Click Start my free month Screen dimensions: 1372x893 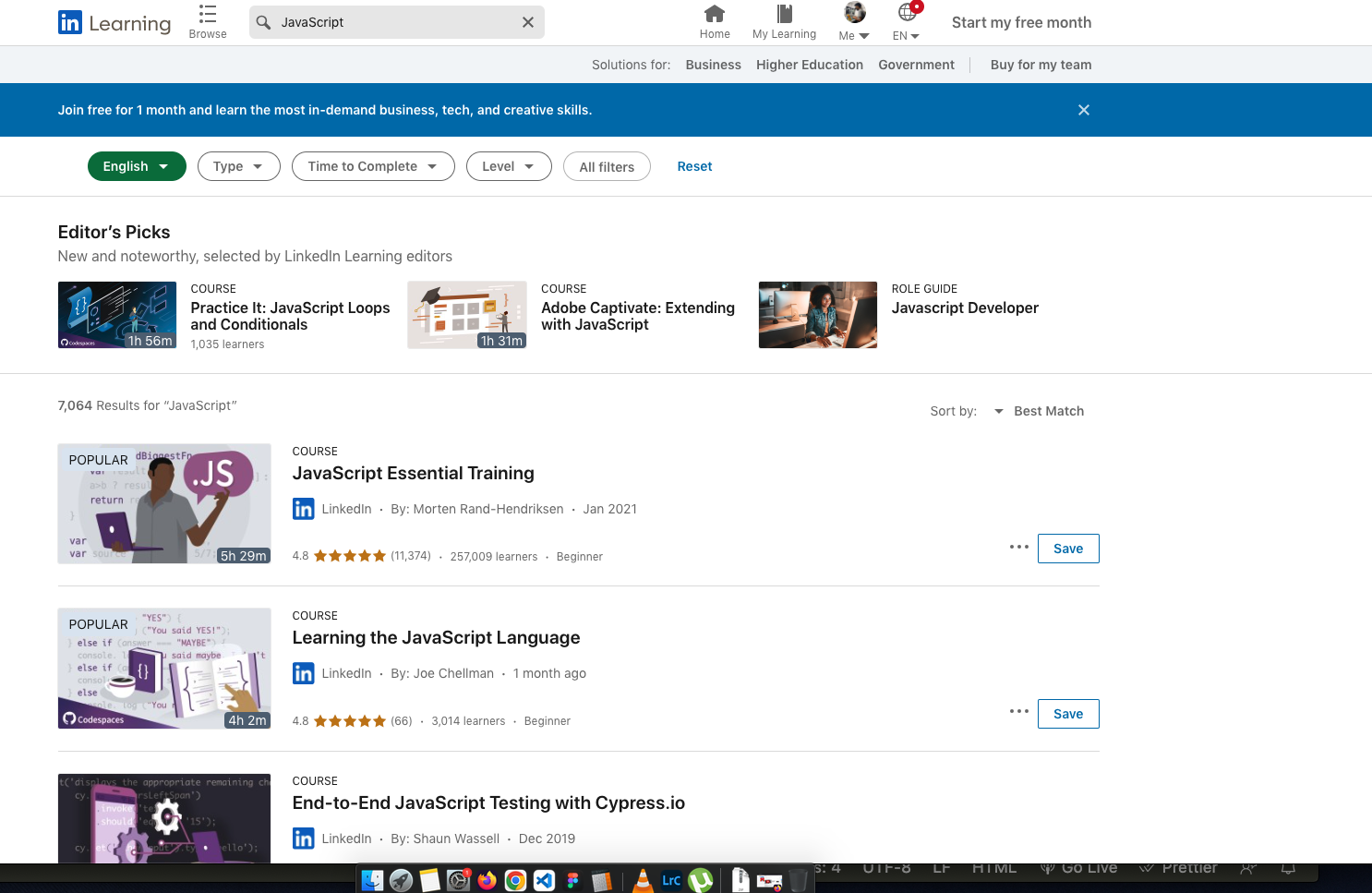[x=1021, y=22]
